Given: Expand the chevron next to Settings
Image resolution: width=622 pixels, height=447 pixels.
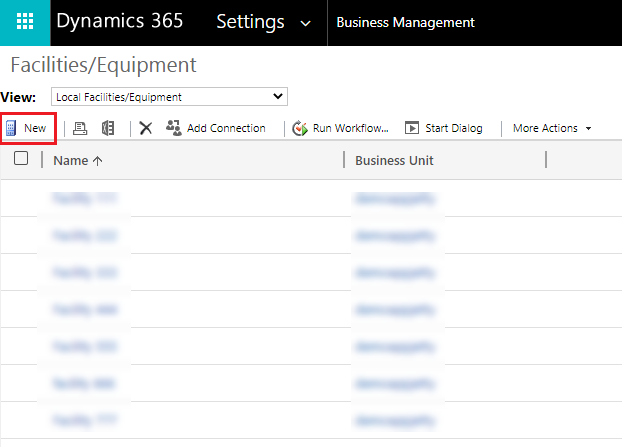Looking at the screenshot, I should (305, 23).
